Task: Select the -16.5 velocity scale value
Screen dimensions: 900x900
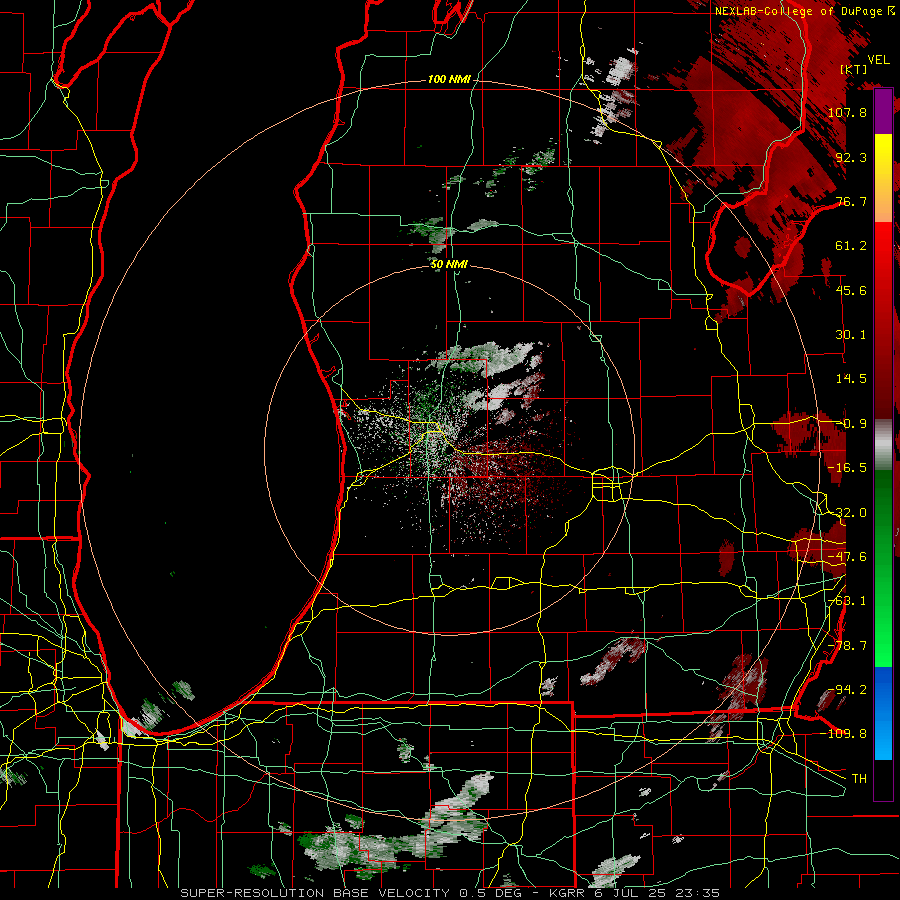Action: pyautogui.click(x=847, y=468)
